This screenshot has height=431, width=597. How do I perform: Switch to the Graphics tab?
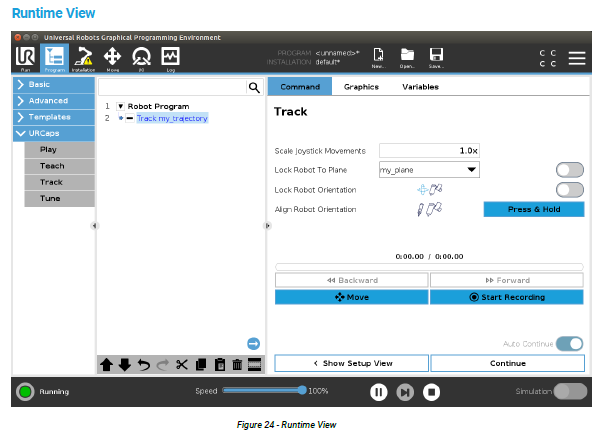361,87
